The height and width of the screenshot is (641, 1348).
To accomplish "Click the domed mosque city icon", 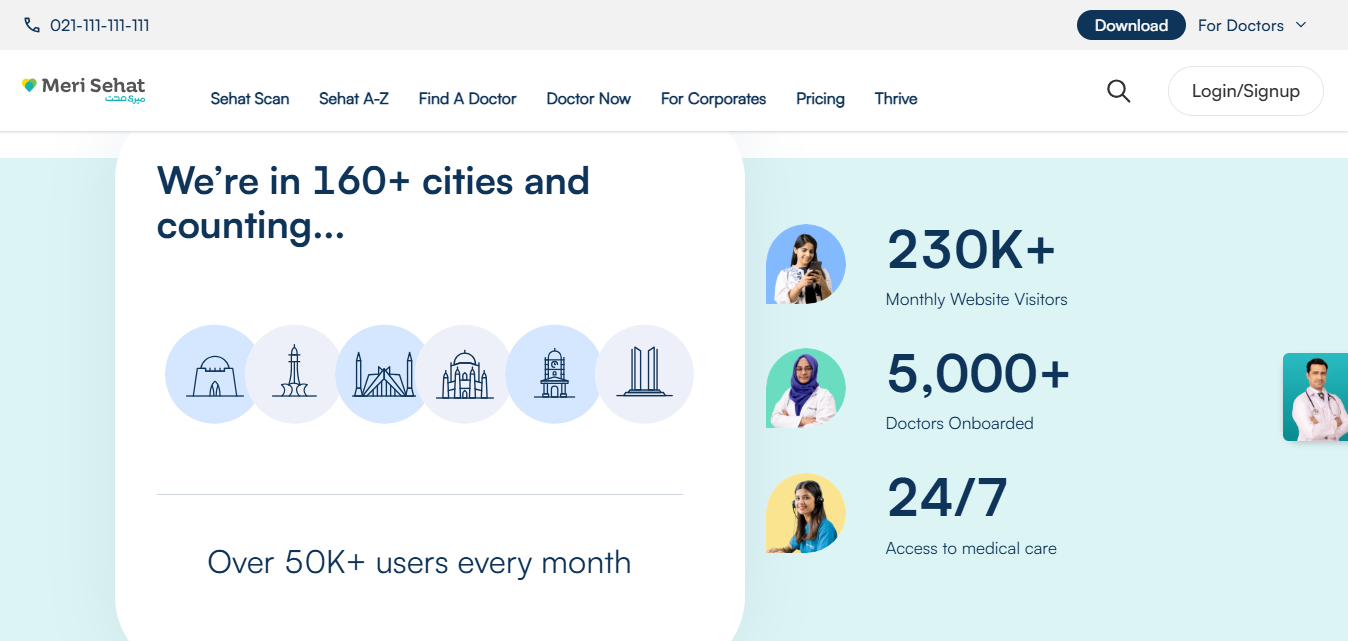I will (464, 374).
